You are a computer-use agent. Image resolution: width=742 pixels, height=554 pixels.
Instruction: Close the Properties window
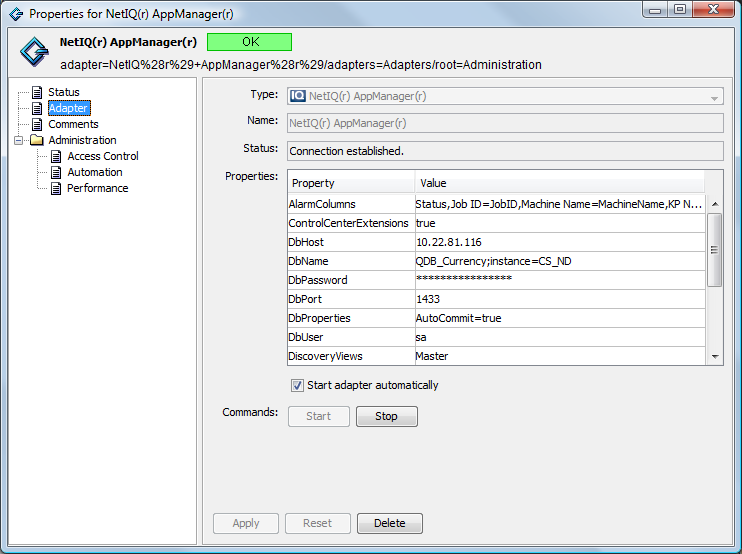[x=714, y=9]
